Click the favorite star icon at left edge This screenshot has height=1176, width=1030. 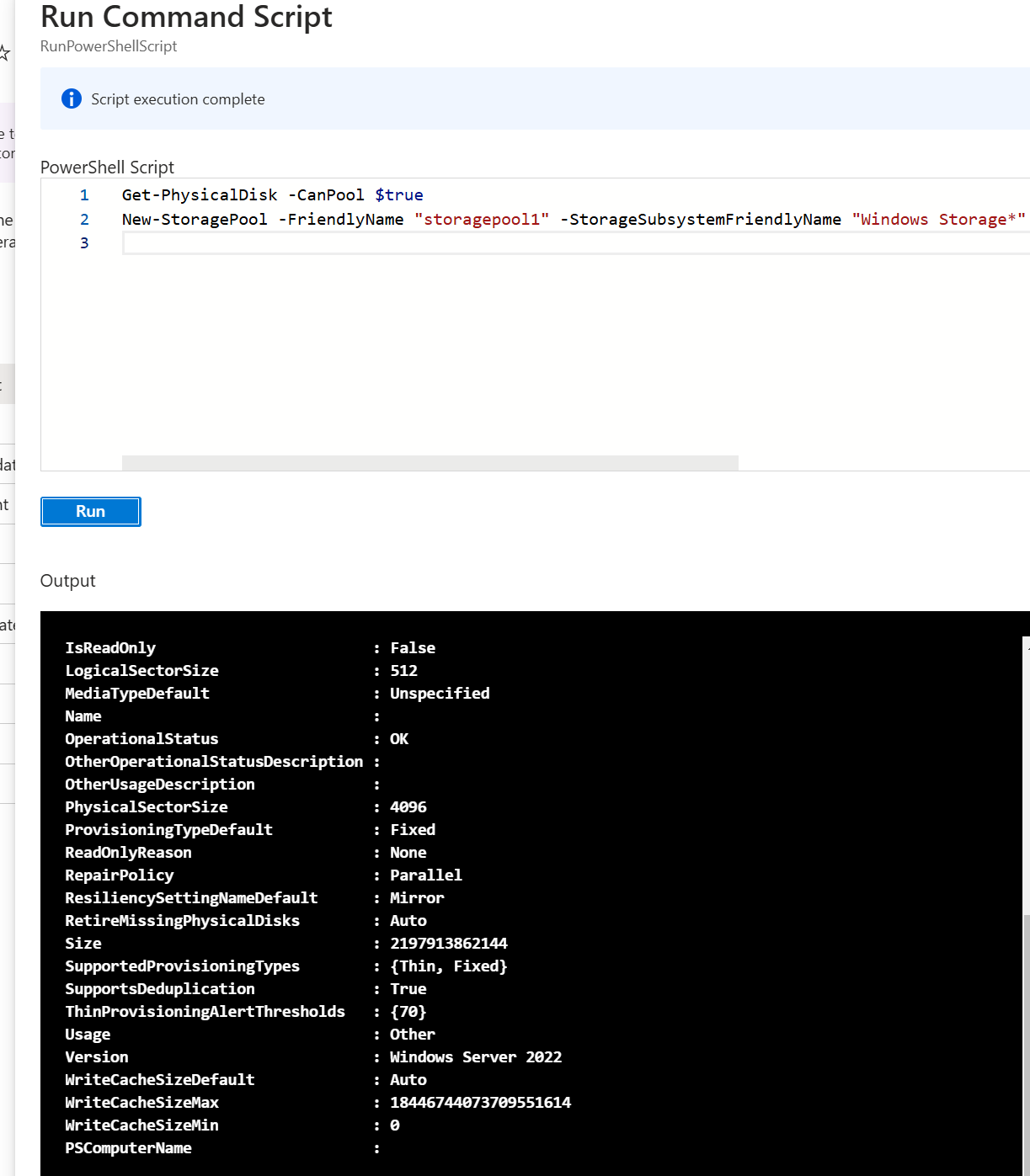pos(4,54)
